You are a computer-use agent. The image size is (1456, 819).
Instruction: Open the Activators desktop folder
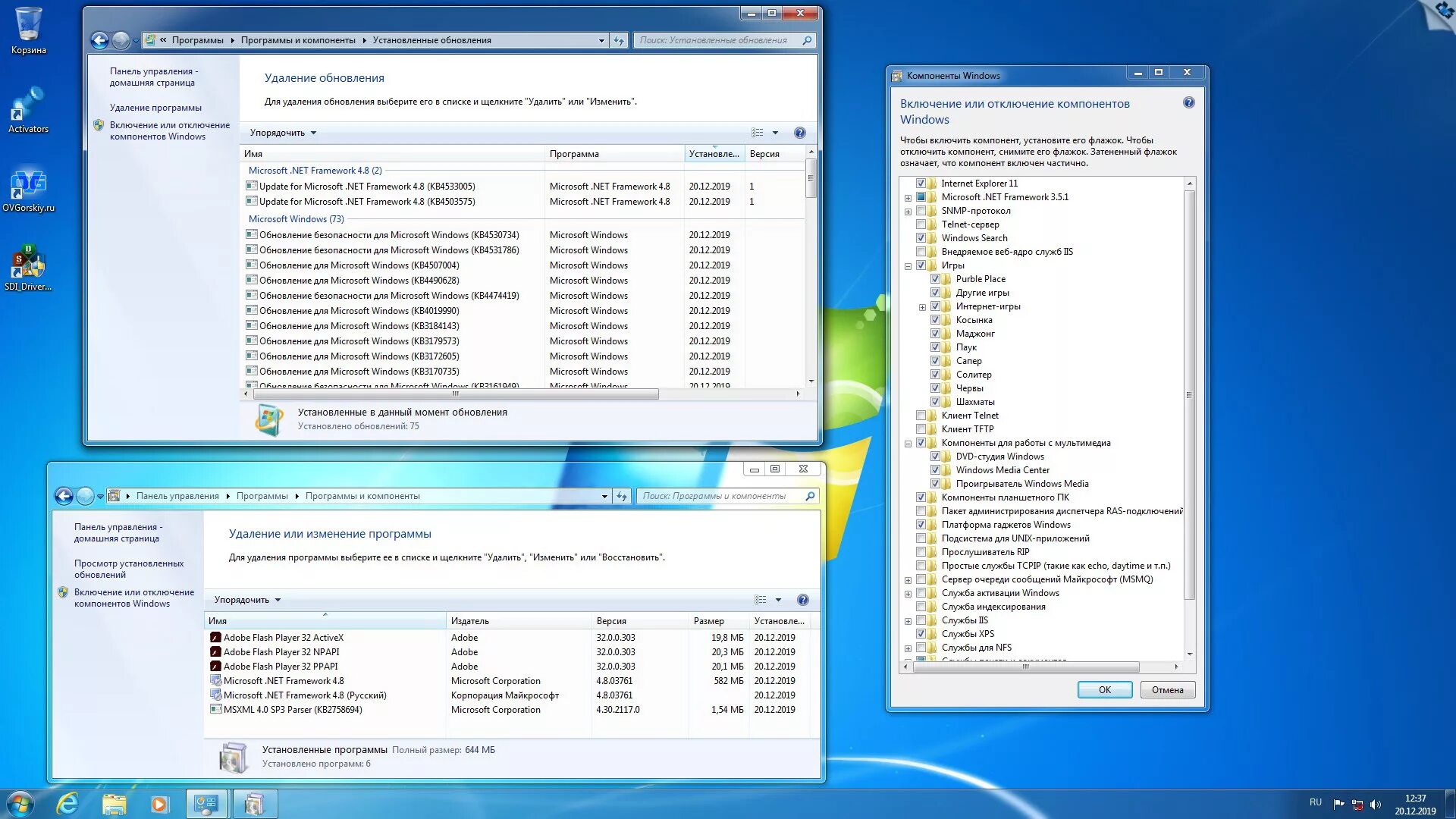pyautogui.click(x=28, y=106)
